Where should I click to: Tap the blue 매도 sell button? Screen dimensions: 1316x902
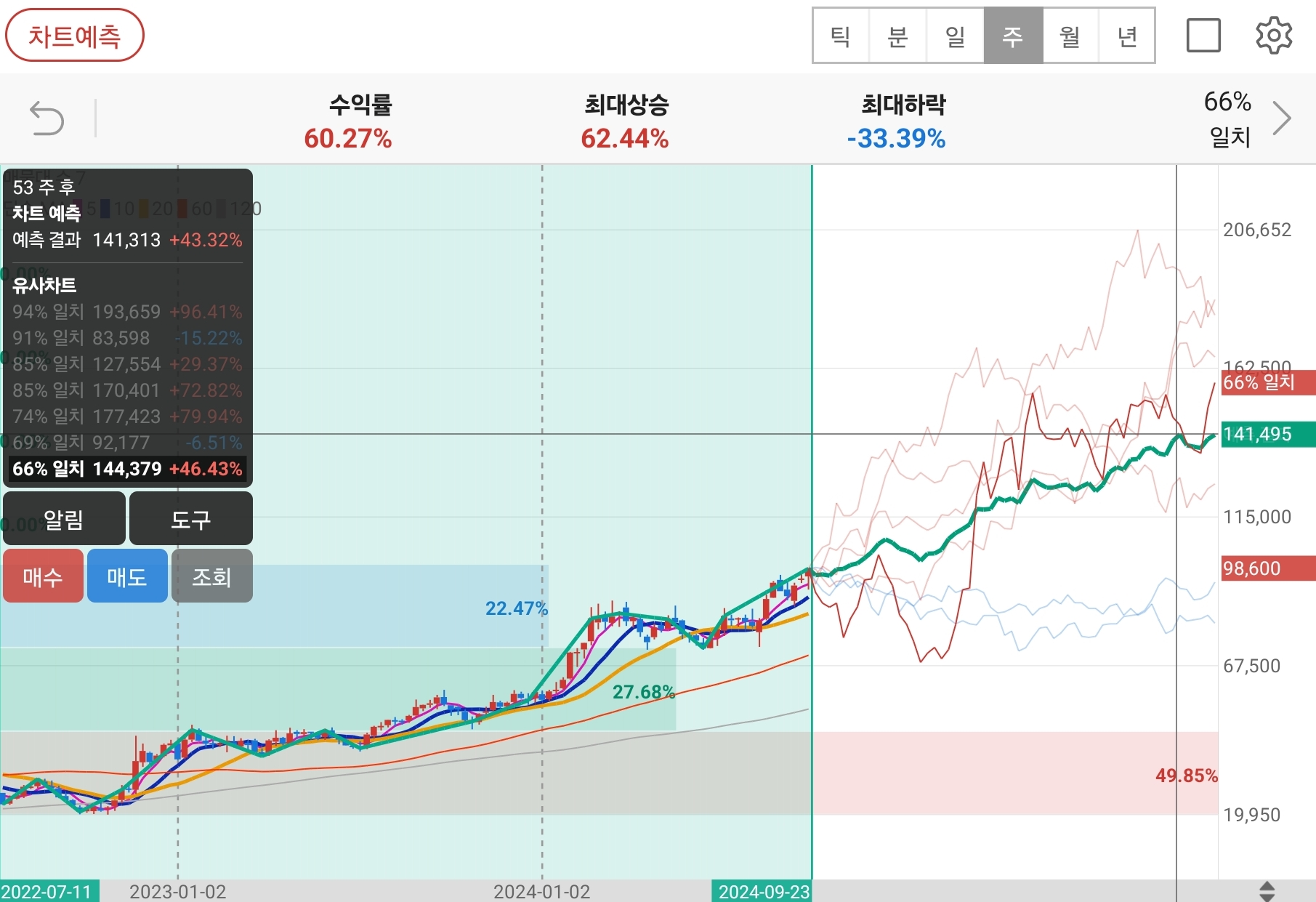[127, 576]
